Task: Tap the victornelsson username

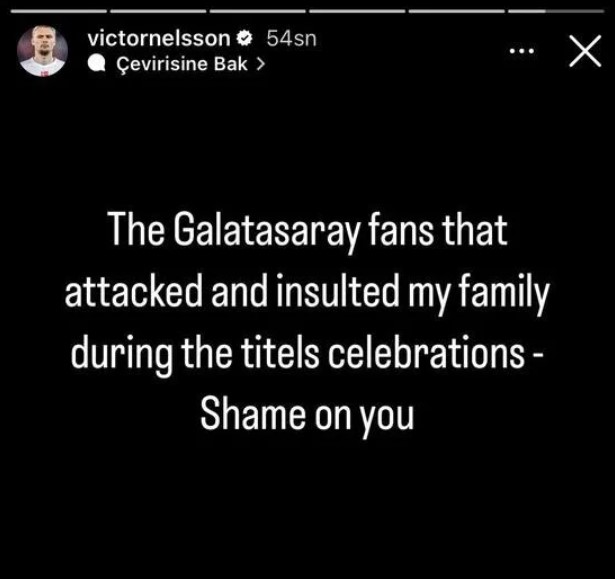Action: [159, 38]
